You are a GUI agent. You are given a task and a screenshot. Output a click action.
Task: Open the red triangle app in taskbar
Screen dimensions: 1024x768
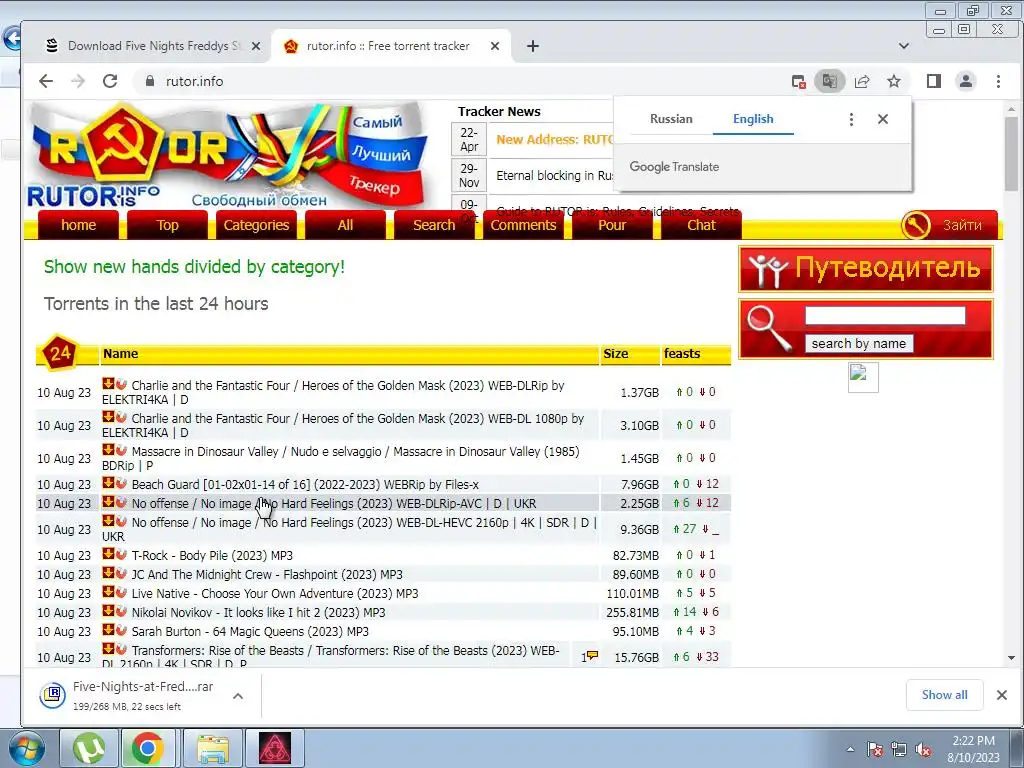[275, 748]
